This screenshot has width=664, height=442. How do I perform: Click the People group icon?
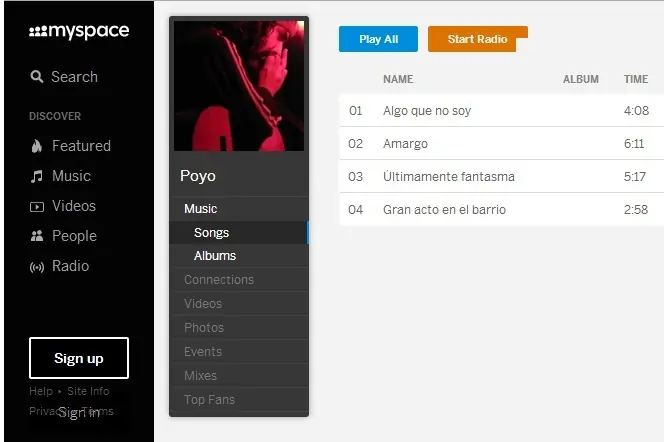37,236
